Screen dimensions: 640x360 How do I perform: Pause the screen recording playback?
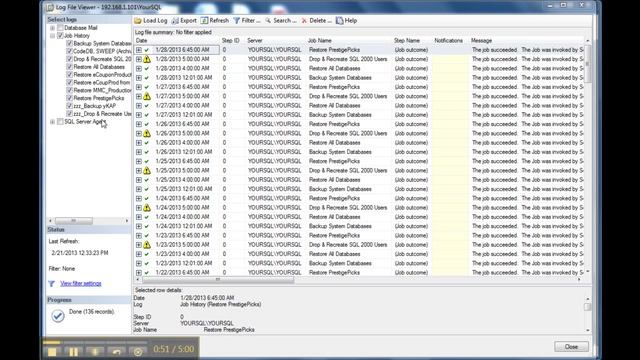[x=73, y=352]
